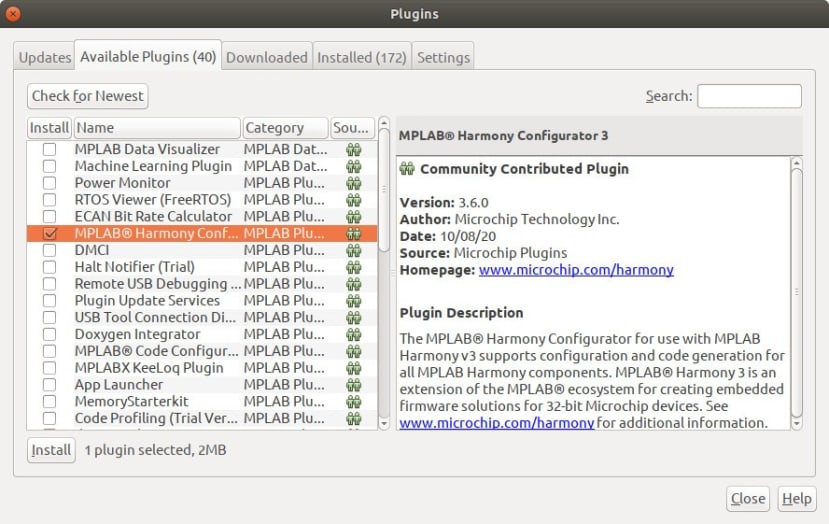Mark Doxygen Integrator for install
The height and width of the screenshot is (524, 829).
tap(49, 335)
